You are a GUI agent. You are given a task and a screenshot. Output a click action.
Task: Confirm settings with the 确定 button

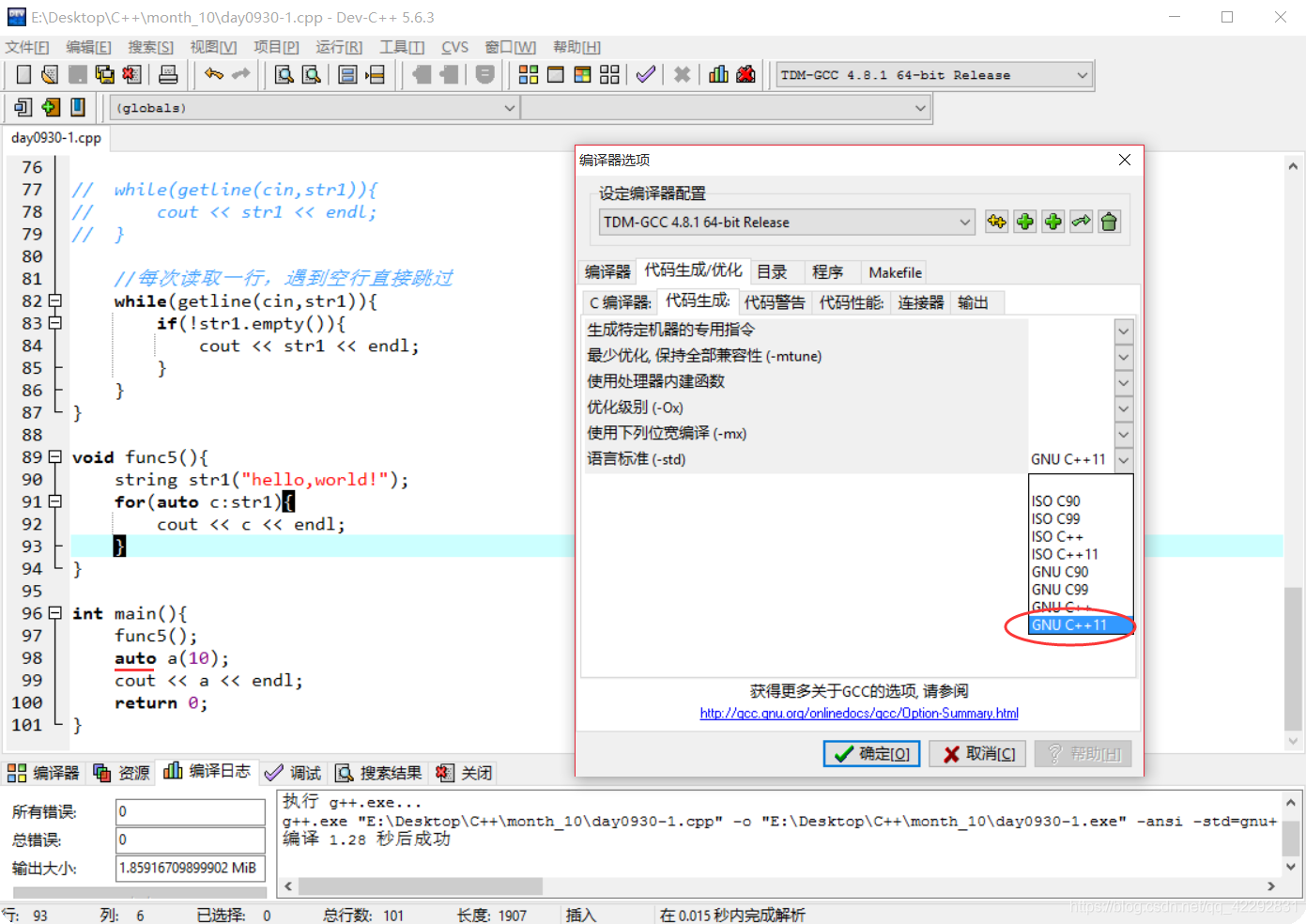[x=870, y=753]
